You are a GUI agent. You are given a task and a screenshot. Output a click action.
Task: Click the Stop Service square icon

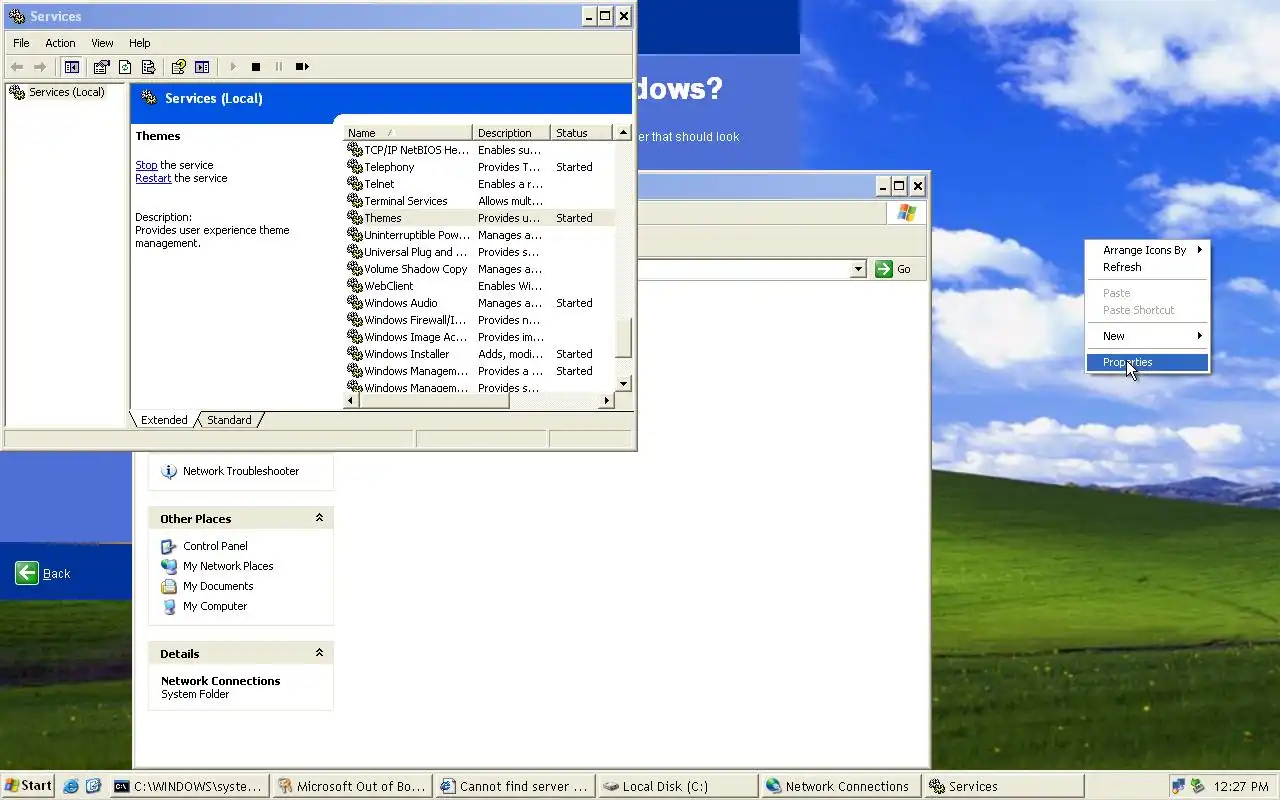[256, 67]
